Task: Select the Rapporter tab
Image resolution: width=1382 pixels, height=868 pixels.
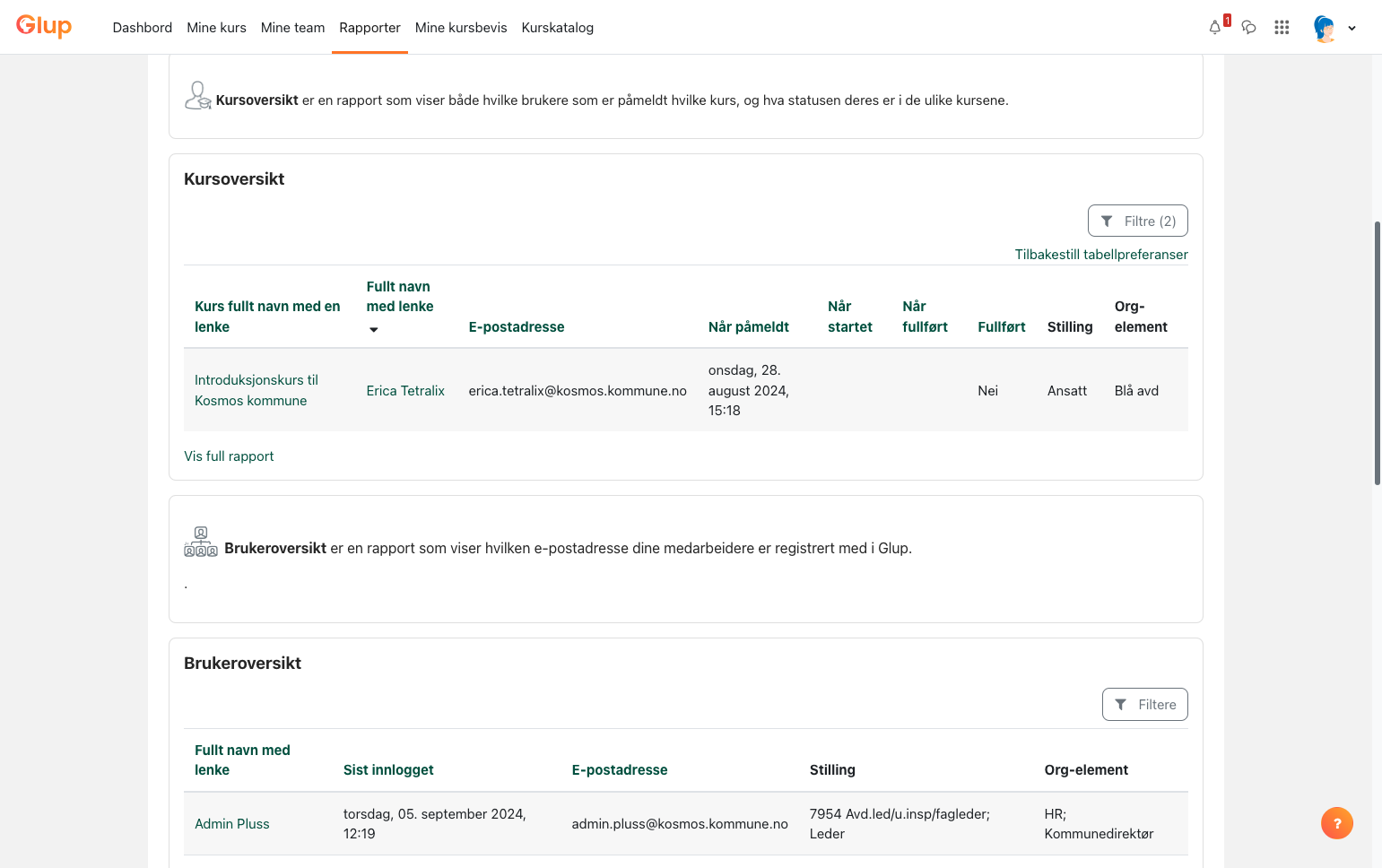Action: click(369, 27)
